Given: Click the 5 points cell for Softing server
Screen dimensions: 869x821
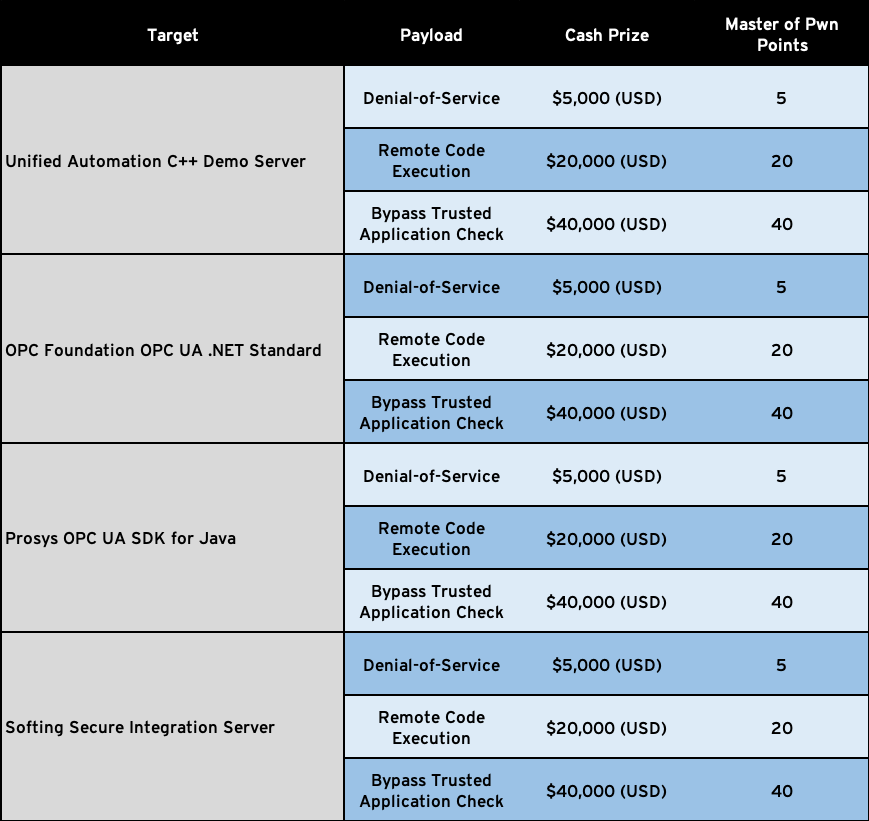Looking at the screenshot, I should pyautogui.click(x=781, y=665).
